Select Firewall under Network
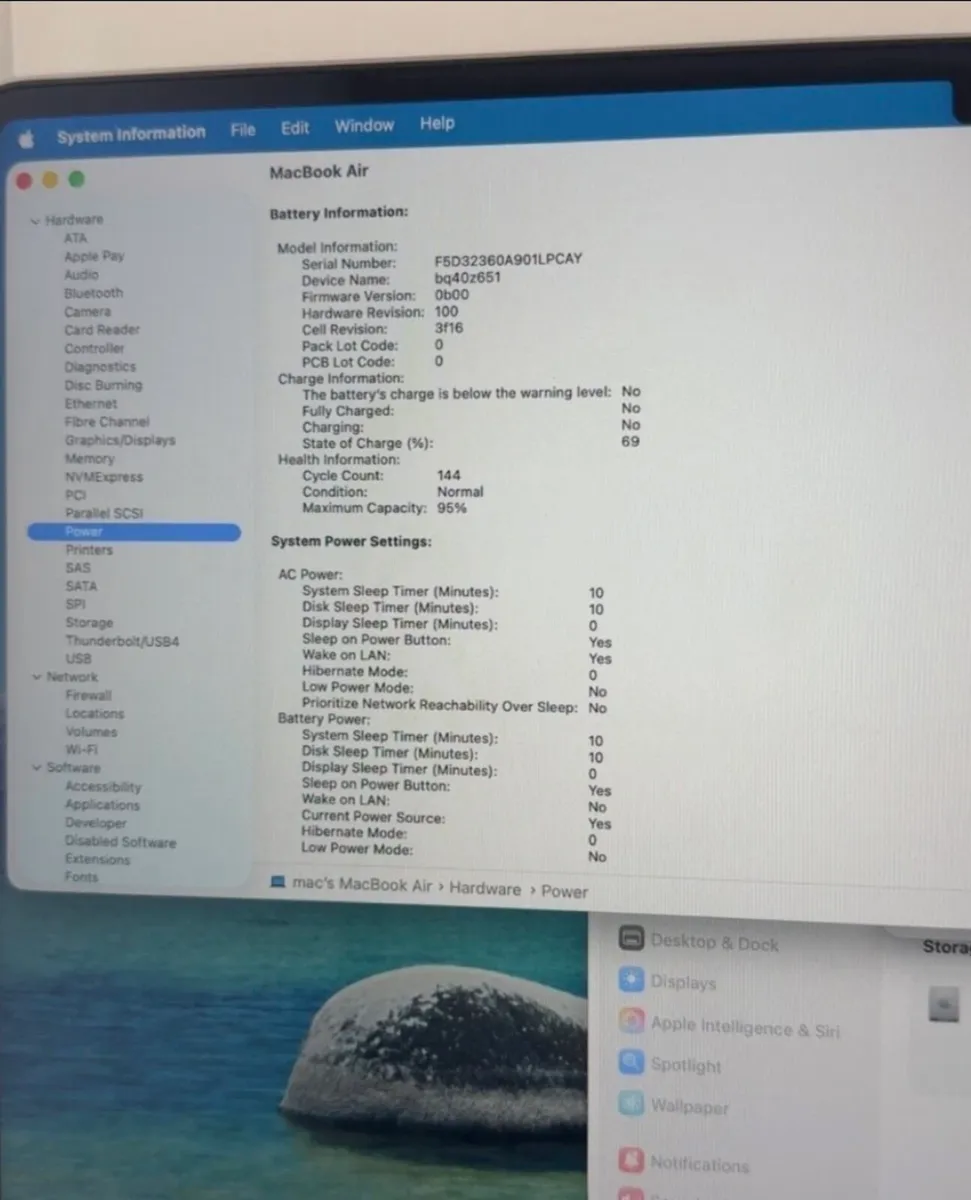This screenshot has height=1200, width=971. 89,695
